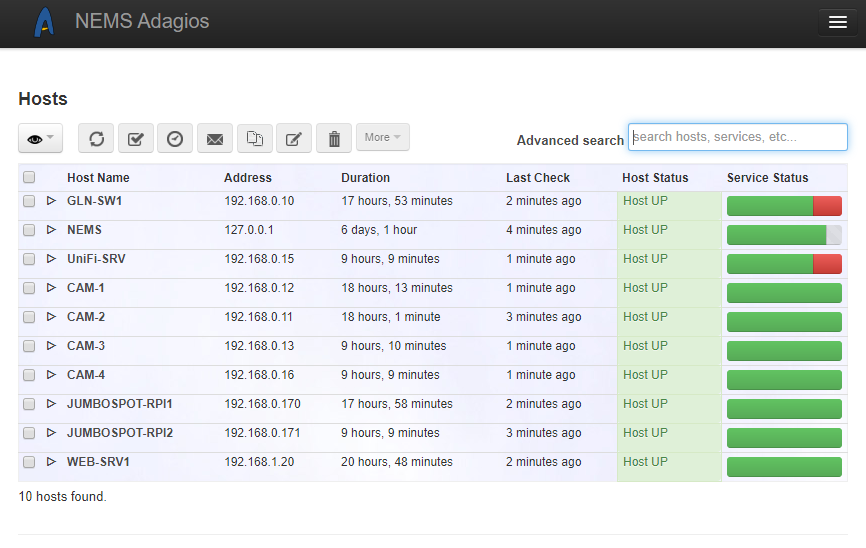This screenshot has width=866, height=548.
Task: Expand the CAM-4 host row triangle
Action: [51, 375]
